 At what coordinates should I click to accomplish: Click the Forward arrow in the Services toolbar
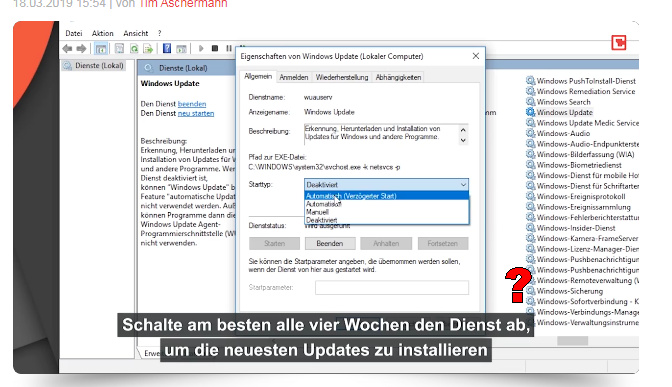(81, 48)
